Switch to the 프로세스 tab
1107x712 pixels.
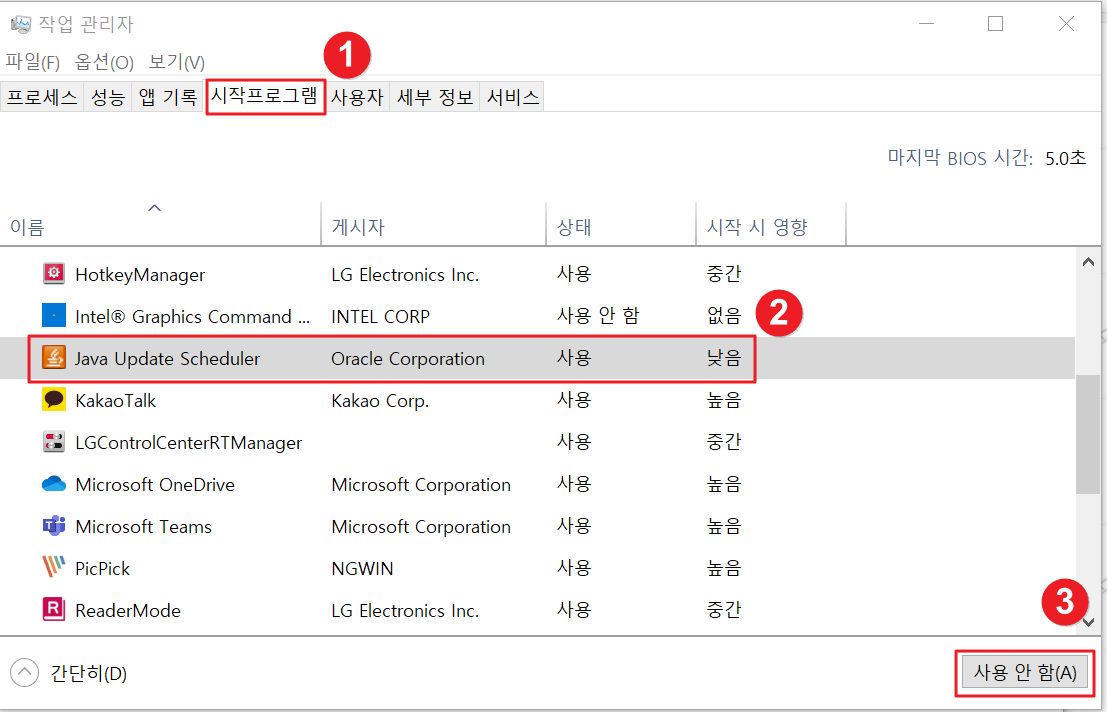[41, 96]
